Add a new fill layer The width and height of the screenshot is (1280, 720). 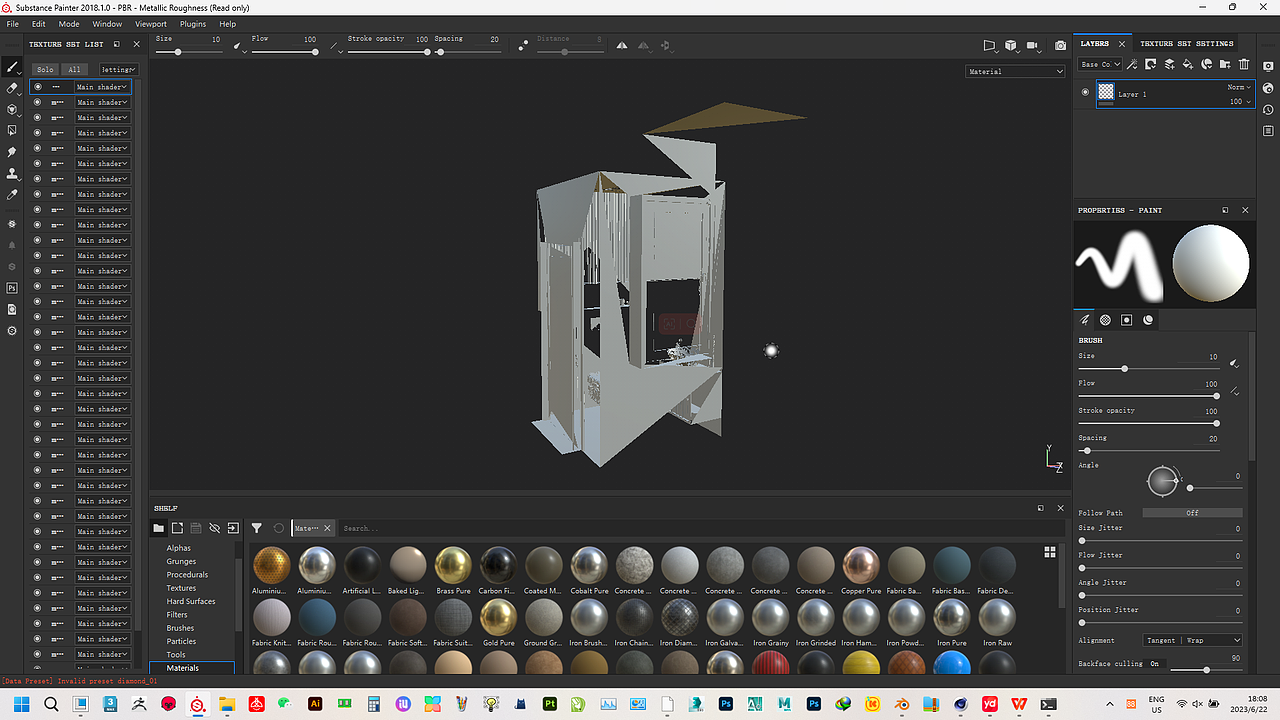tap(1188, 64)
